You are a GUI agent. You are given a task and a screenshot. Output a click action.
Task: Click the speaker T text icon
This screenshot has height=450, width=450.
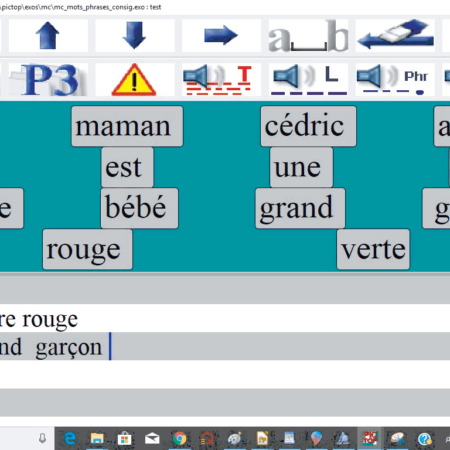[x=221, y=79]
